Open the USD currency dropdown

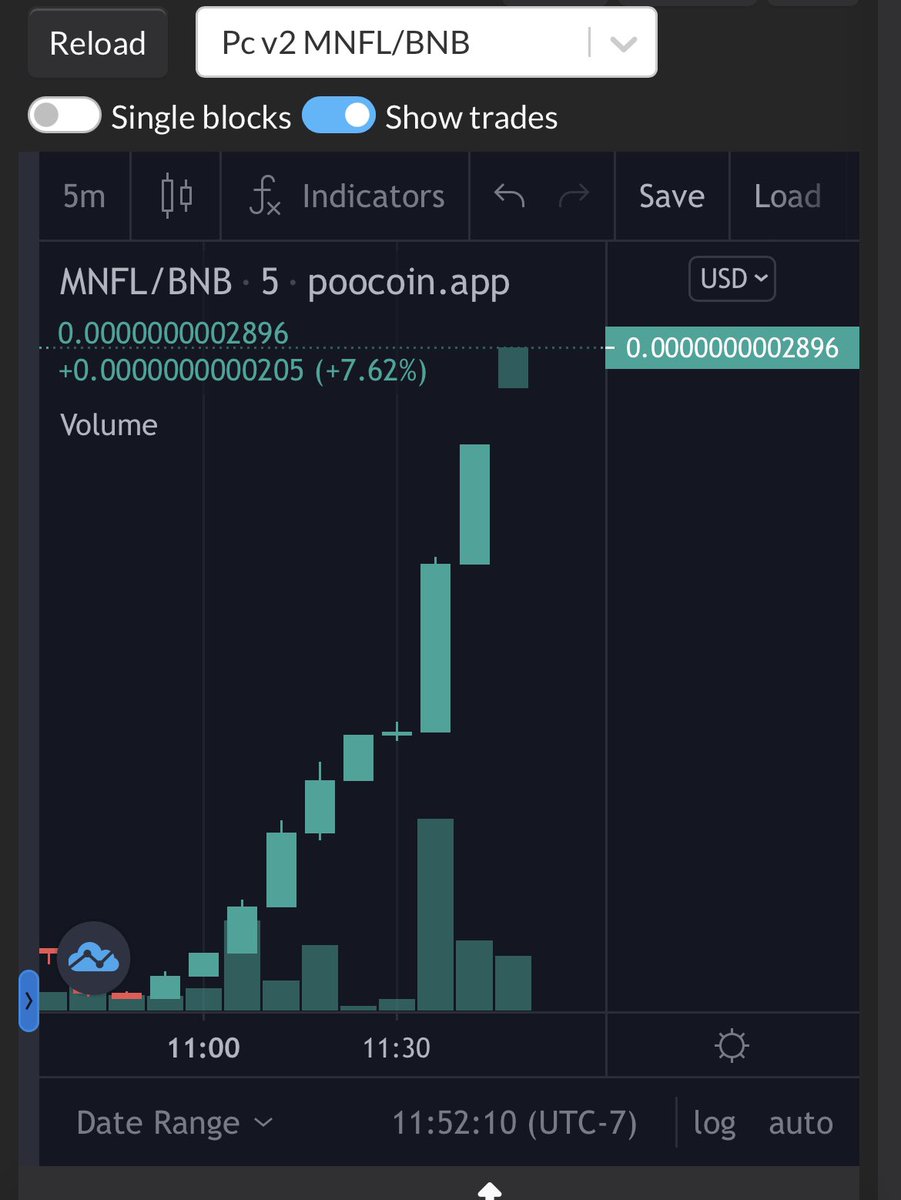(732, 279)
